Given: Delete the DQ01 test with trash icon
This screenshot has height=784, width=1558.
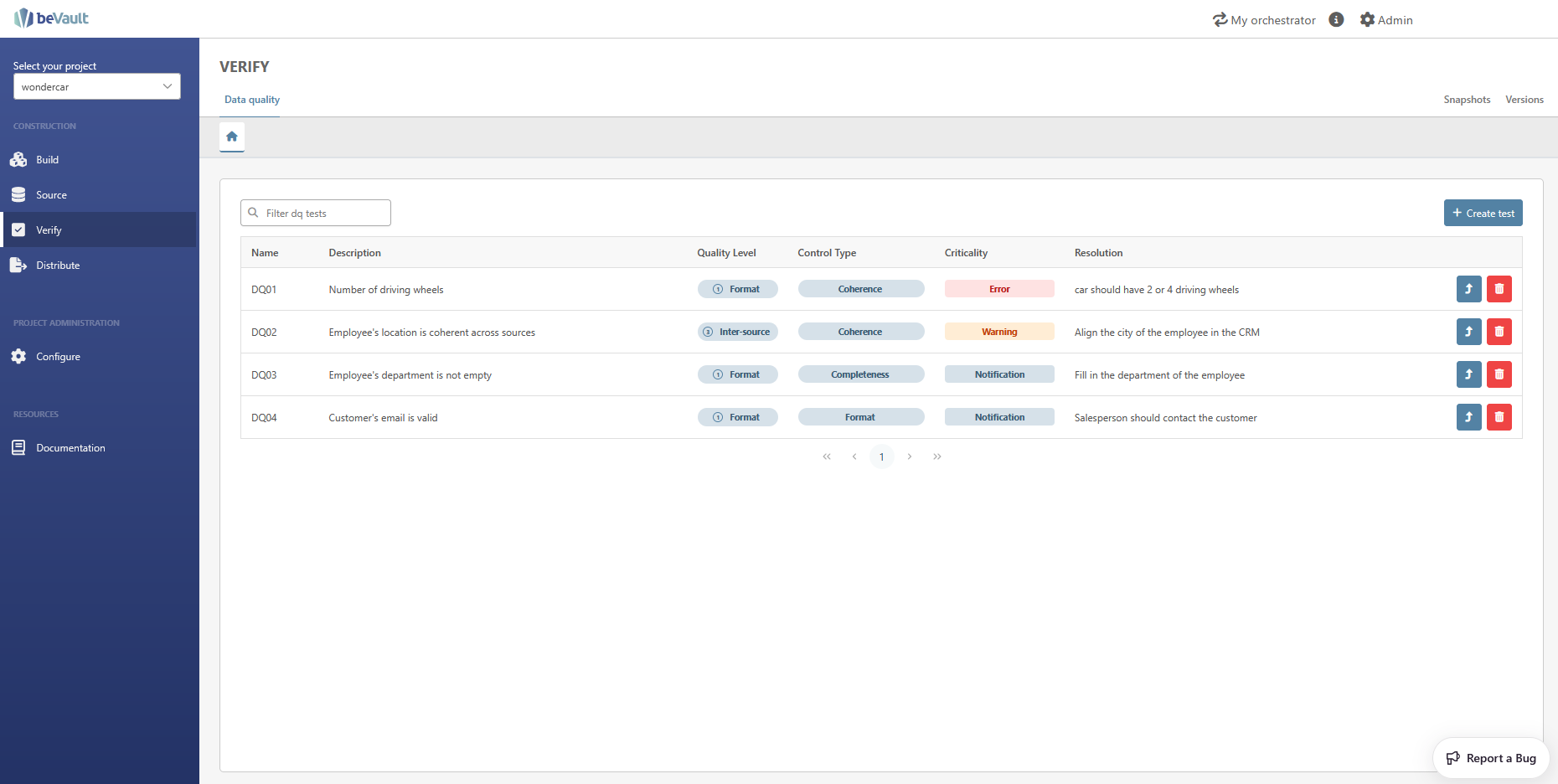Looking at the screenshot, I should [x=1499, y=289].
